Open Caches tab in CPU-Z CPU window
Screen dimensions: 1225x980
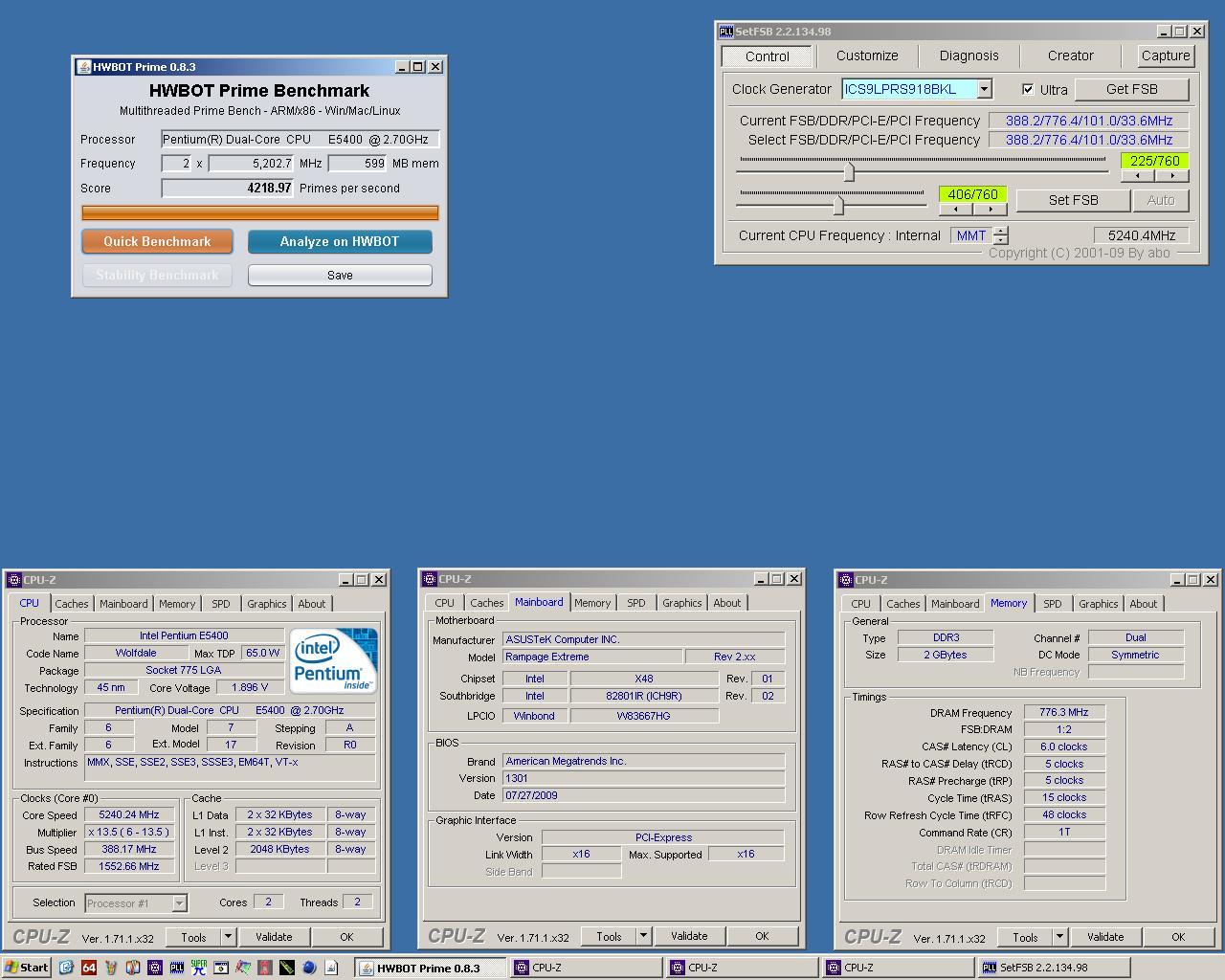[x=72, y=604]
